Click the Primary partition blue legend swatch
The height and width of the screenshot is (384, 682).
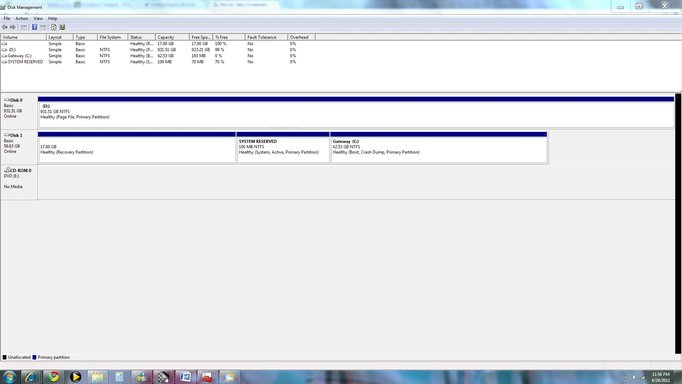click(34, 357)
